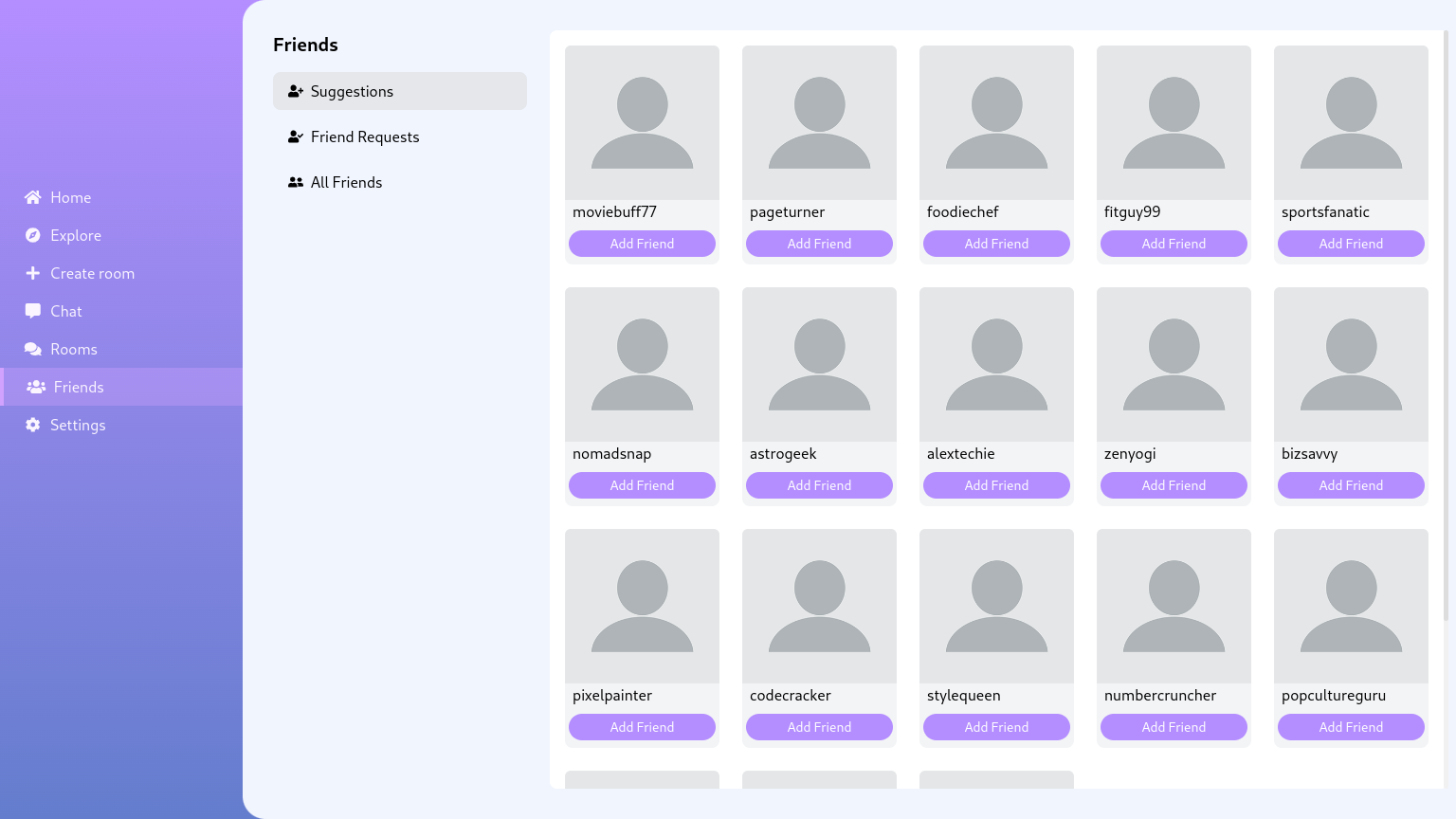Click nomadsnap's avatar picture

(x=642, y=364)
